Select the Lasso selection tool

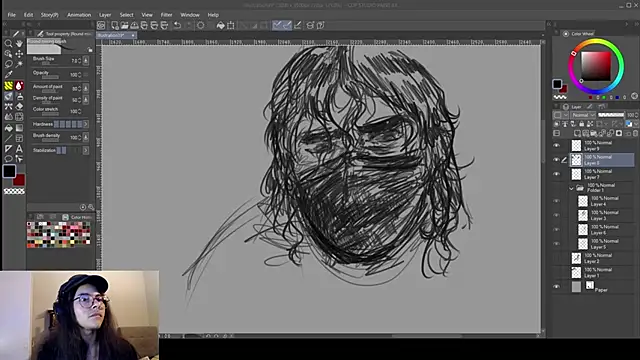point(8,64)
